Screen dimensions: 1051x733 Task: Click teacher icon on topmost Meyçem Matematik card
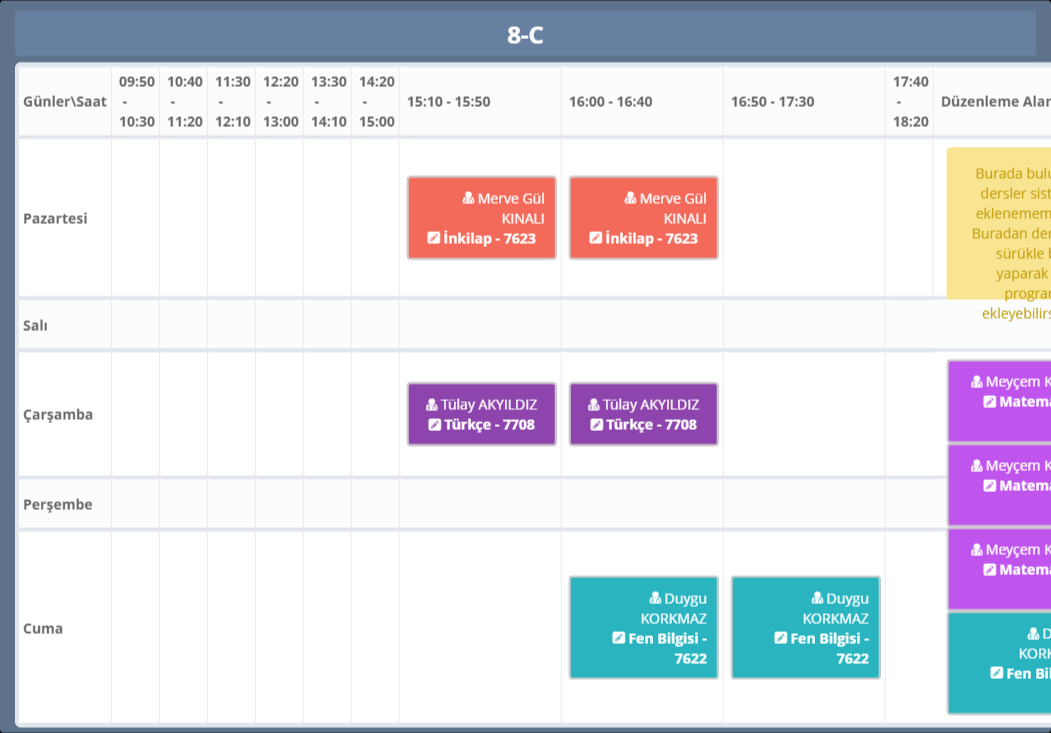977,382
